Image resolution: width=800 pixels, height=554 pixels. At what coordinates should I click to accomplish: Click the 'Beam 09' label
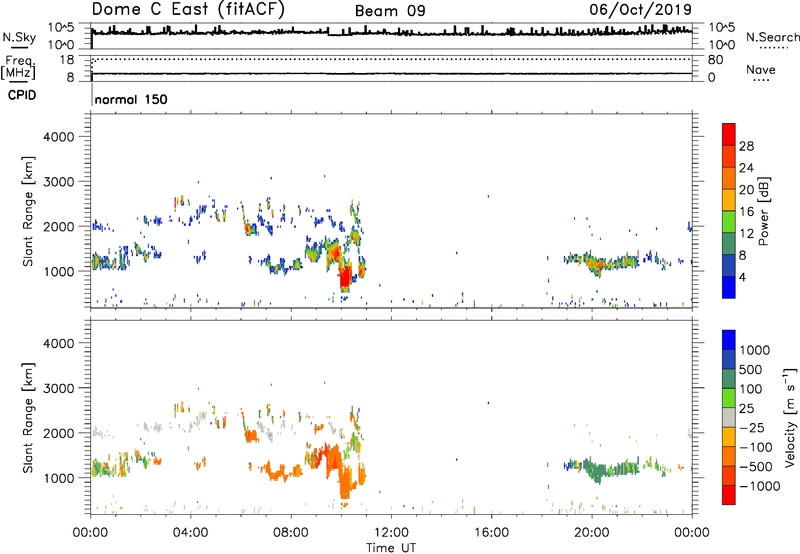390,11
